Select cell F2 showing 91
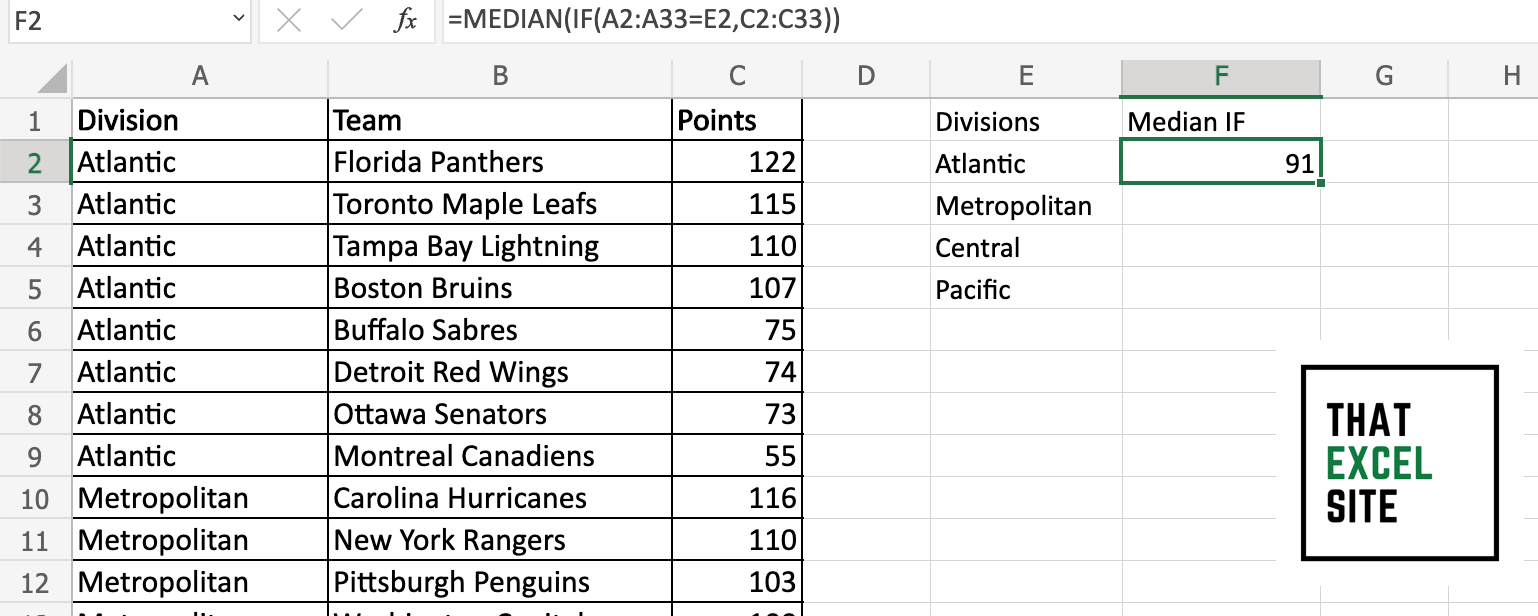1538x616 pixels. tap(1220, 163)
